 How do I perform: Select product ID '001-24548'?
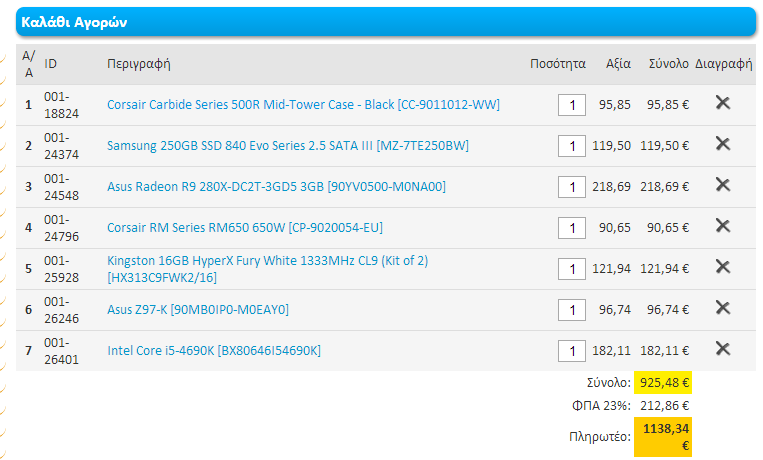click(x=61, y=186)
